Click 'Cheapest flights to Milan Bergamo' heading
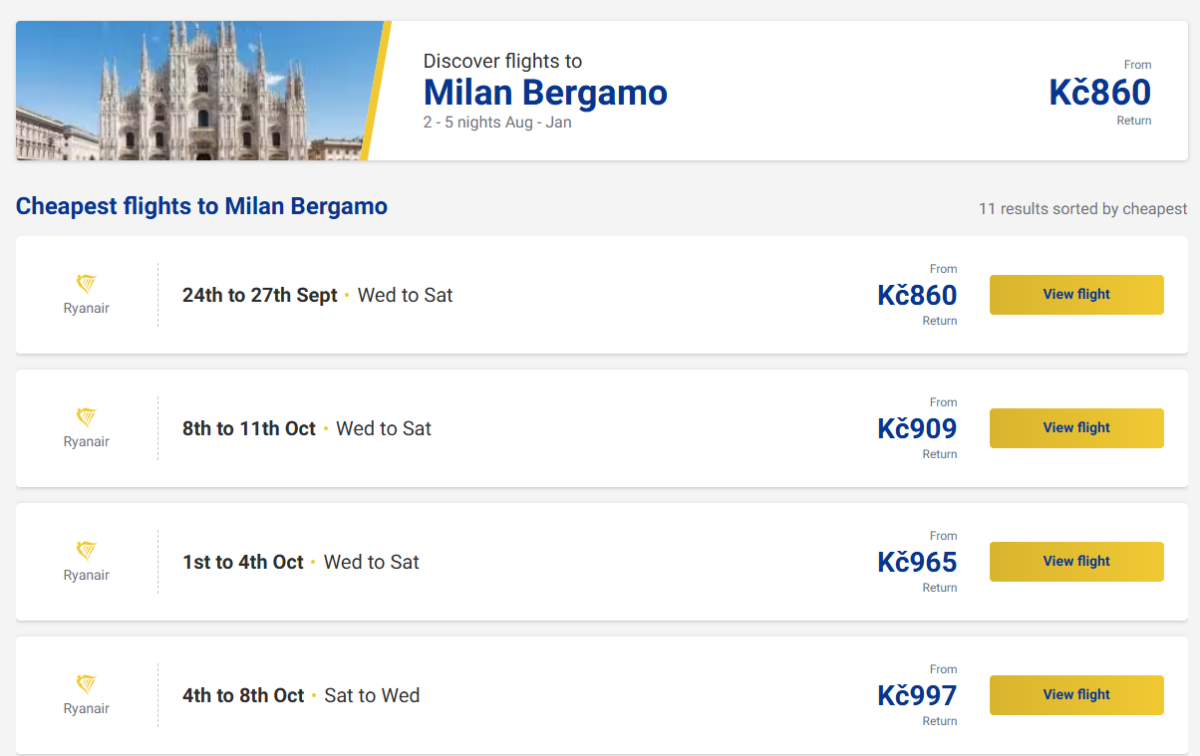 202,207
